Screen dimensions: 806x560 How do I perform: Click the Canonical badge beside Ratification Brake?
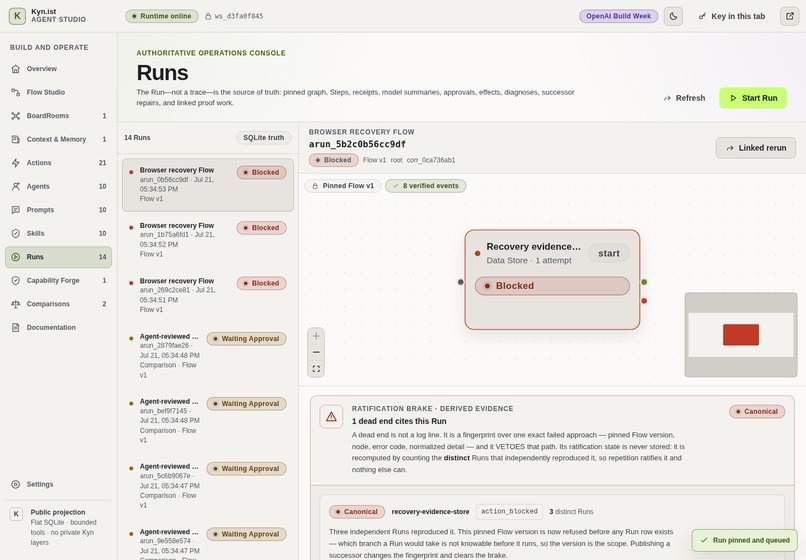tap(757, 411)
